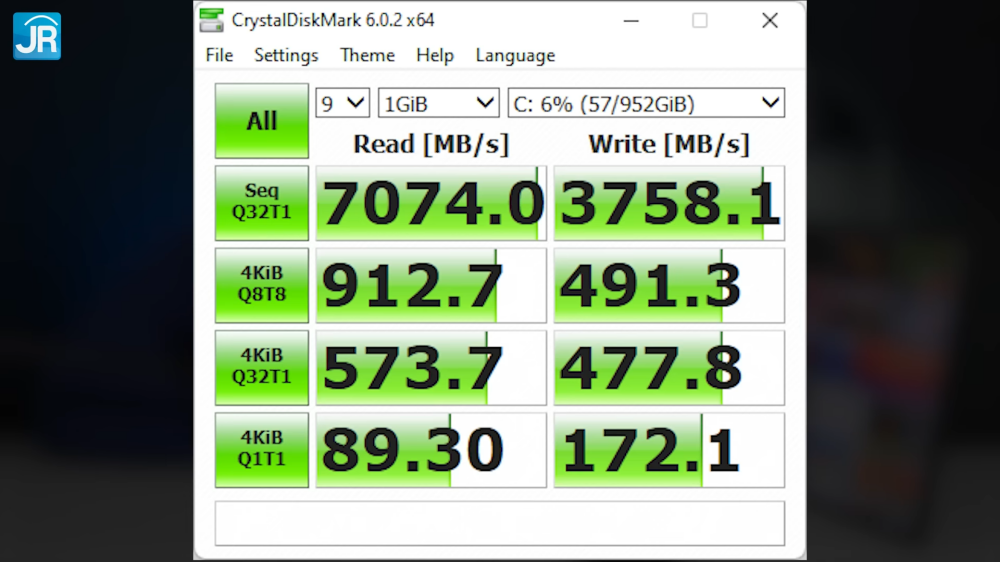Click the 4KiB Q1T1 read result 89.30

[x=431, y=450]
